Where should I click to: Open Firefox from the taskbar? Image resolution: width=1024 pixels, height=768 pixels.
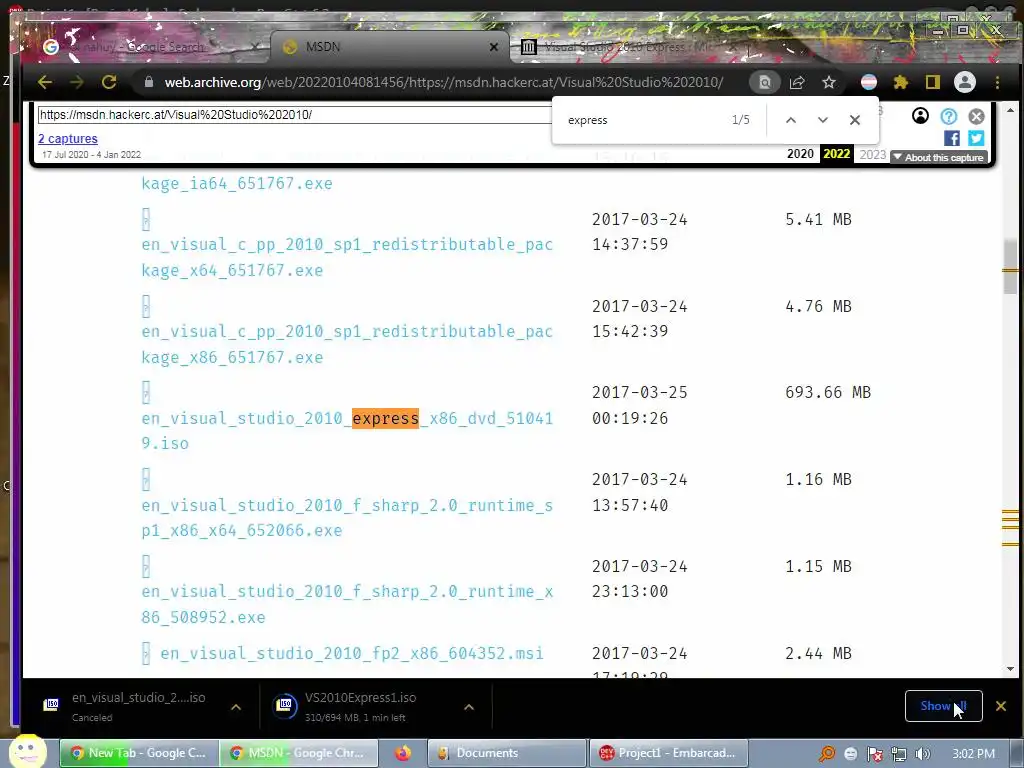pos(403,753)
